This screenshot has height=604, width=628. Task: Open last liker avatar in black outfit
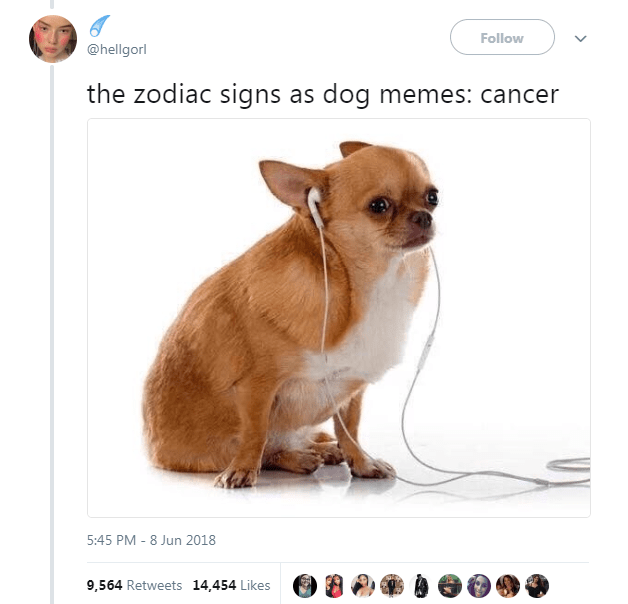537,586
